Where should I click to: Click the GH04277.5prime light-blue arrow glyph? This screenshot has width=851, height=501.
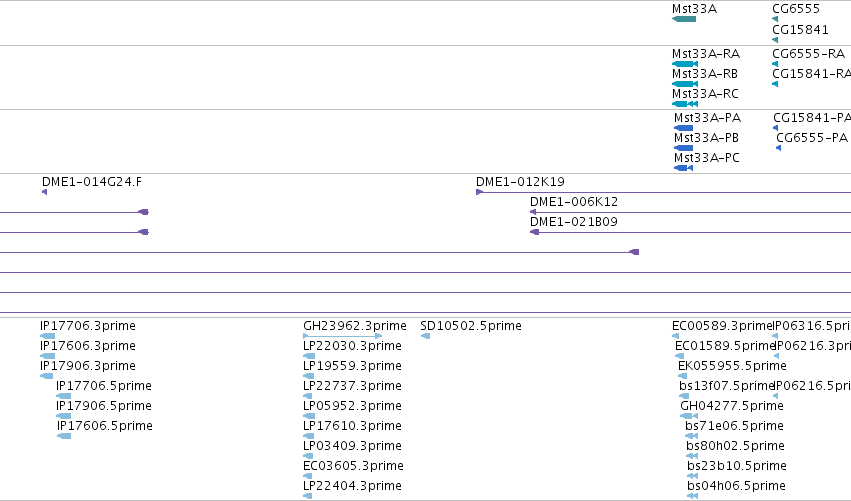tap(689, 416)
